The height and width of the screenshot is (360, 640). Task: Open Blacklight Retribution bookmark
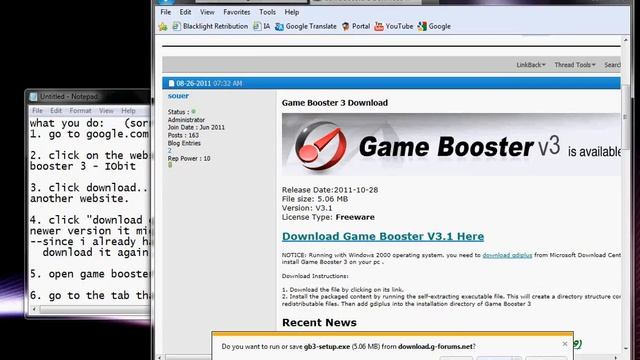(x=211, y=27)
